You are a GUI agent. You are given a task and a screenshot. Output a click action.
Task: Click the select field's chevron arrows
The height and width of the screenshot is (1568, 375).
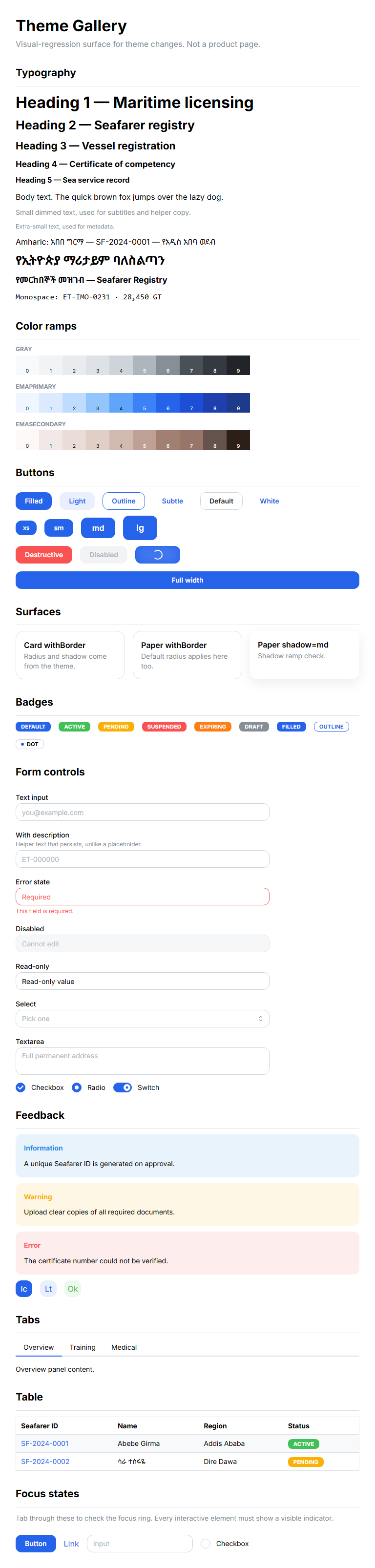261,1018
